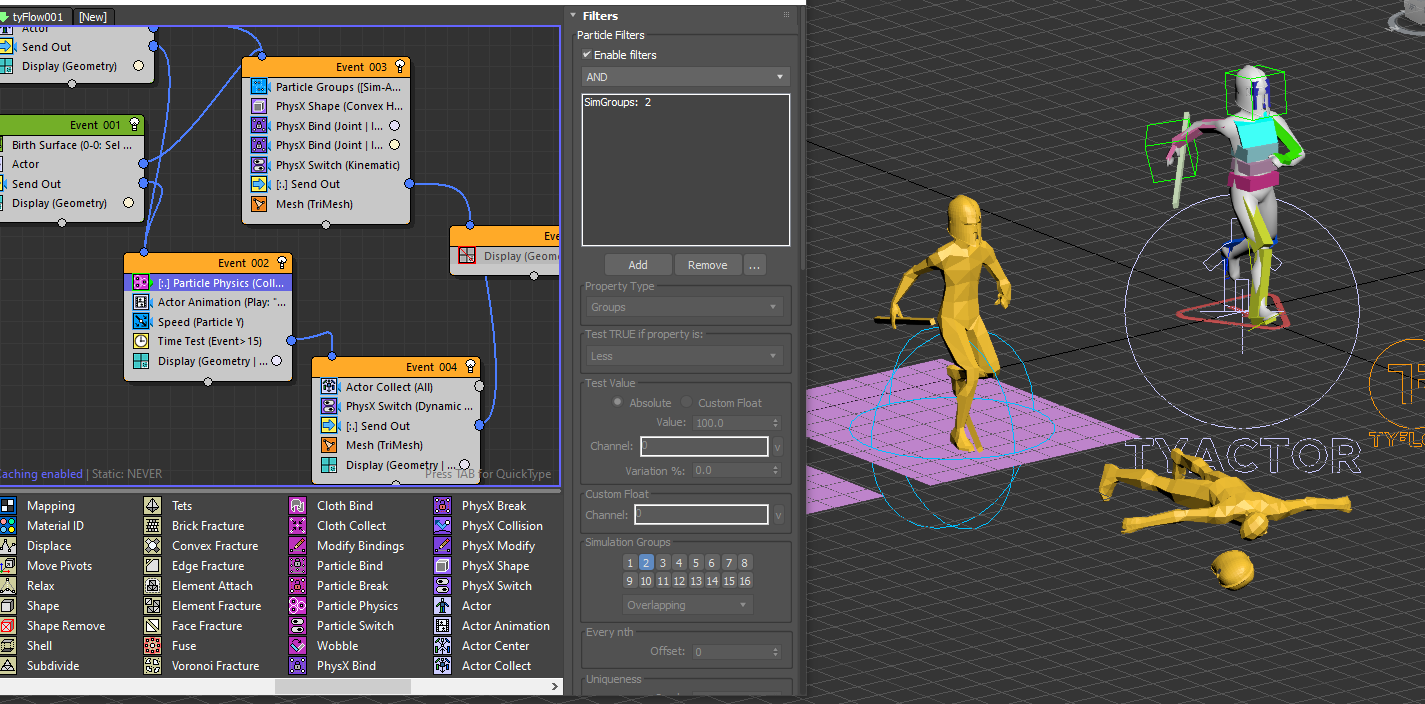Image resolution: width=1425 pixels, height=704 pixels.
Task: Turn off simulation group 2
Action: click(646, 563)
